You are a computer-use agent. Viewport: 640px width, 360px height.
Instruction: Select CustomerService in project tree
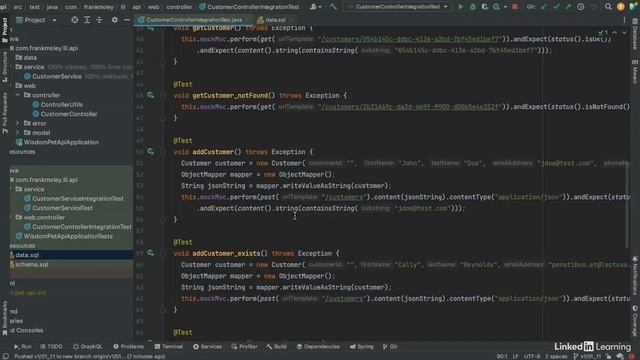click(x=57, y=76)
